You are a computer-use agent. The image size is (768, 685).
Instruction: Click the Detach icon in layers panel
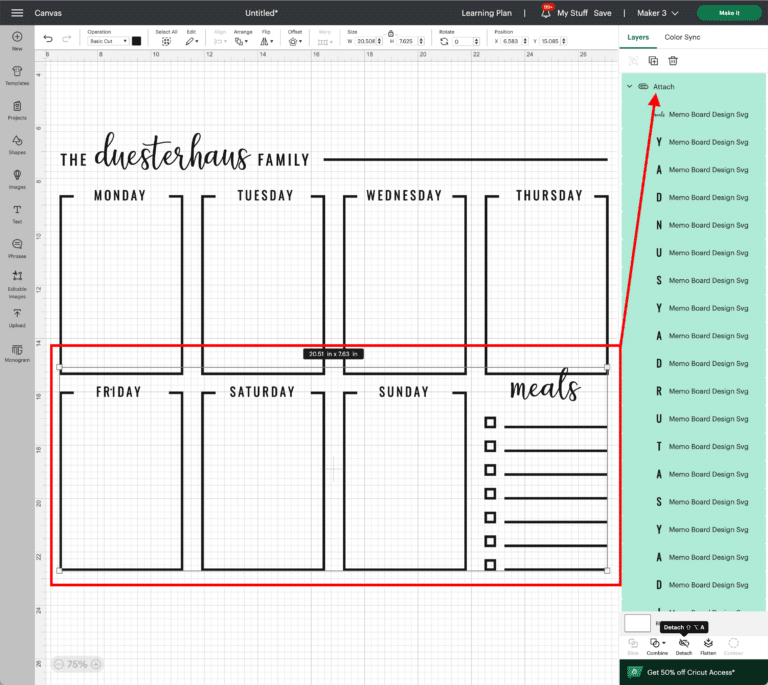pyautogui.click(x=683, y=645)
